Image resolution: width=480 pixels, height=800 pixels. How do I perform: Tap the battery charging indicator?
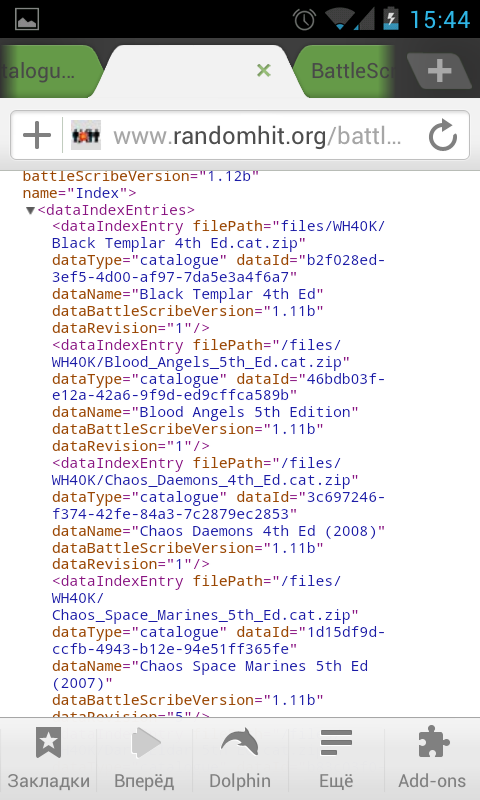click(390, 18)
